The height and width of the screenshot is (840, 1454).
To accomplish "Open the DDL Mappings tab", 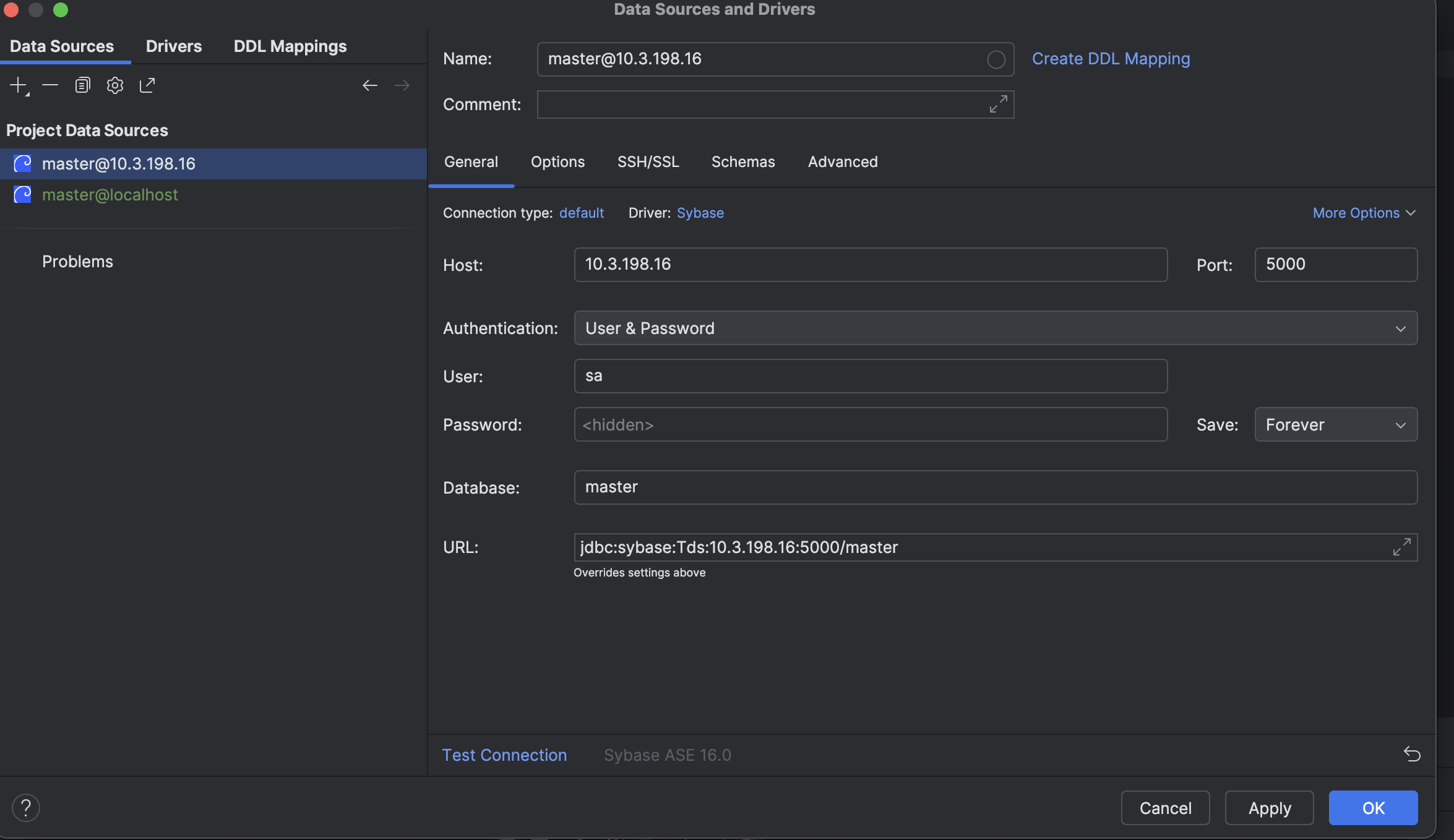I will [290, 46].
